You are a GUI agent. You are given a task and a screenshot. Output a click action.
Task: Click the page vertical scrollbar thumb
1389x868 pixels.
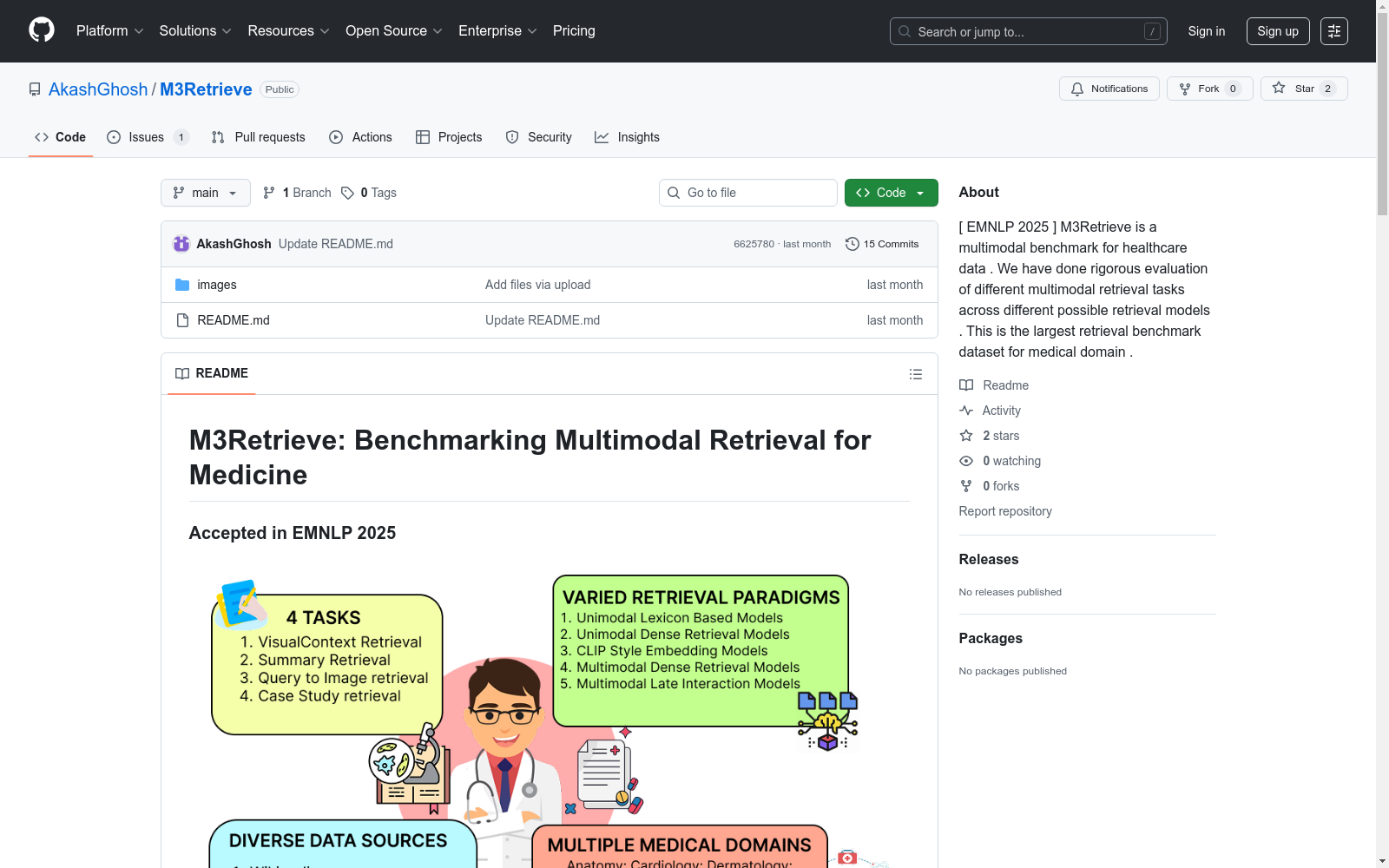click(1383, 113)
